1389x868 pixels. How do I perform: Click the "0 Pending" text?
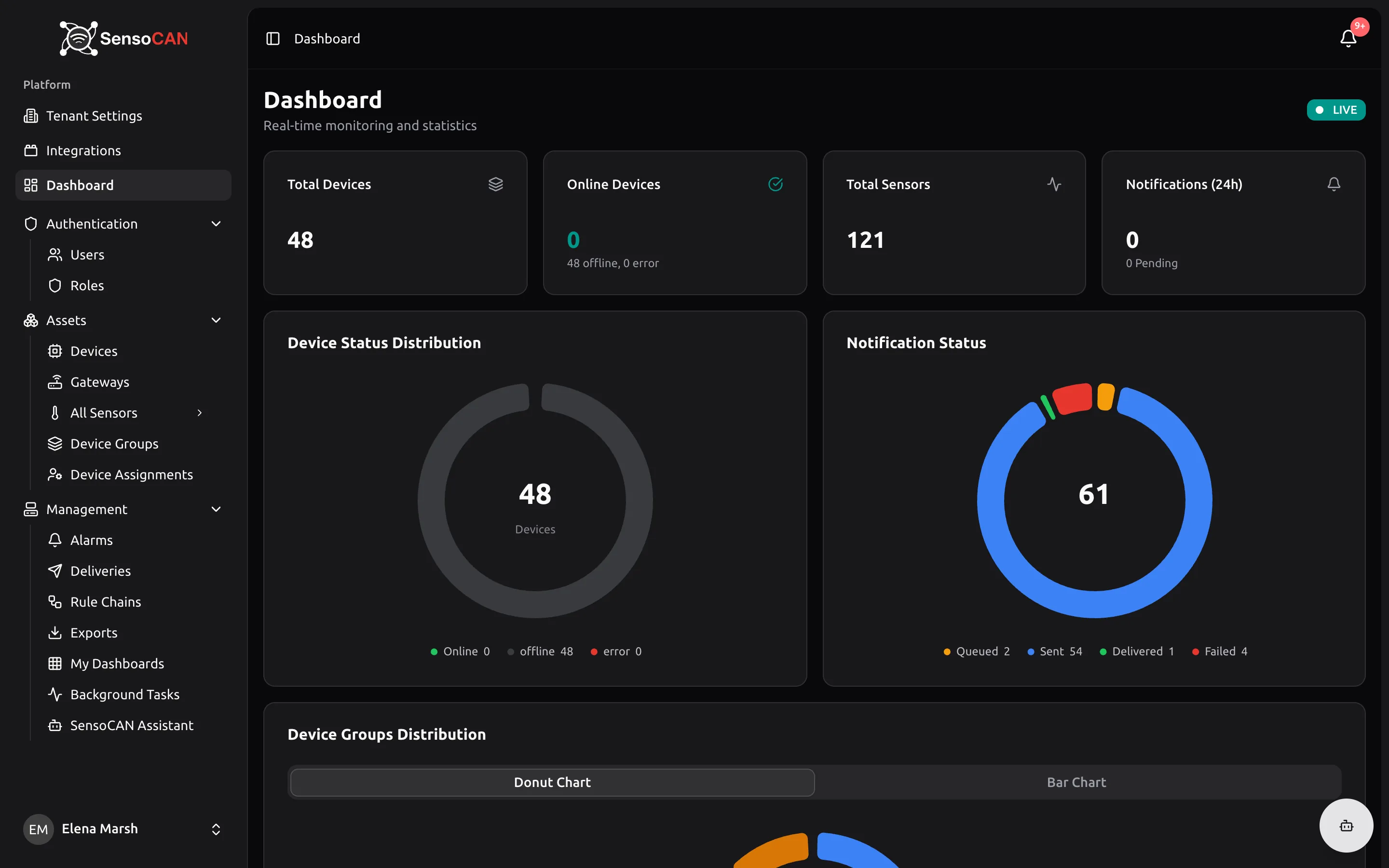point(1151,263)
